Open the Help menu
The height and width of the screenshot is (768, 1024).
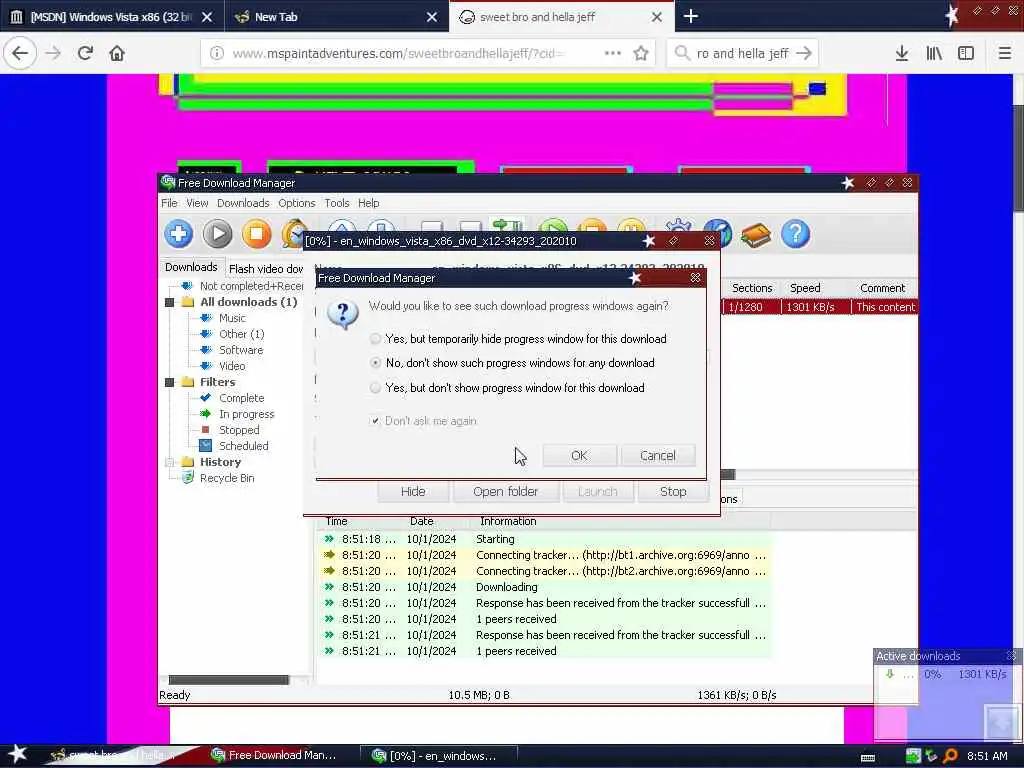pos(368,203)
